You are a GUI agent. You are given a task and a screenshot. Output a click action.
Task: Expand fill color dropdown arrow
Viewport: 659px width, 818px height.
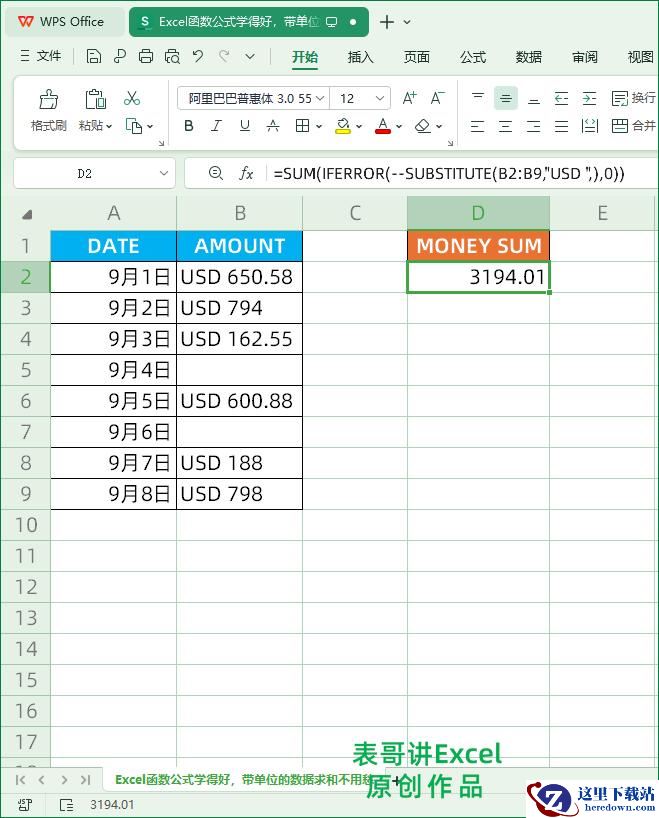pyautogui.click(x=358, y=126)
